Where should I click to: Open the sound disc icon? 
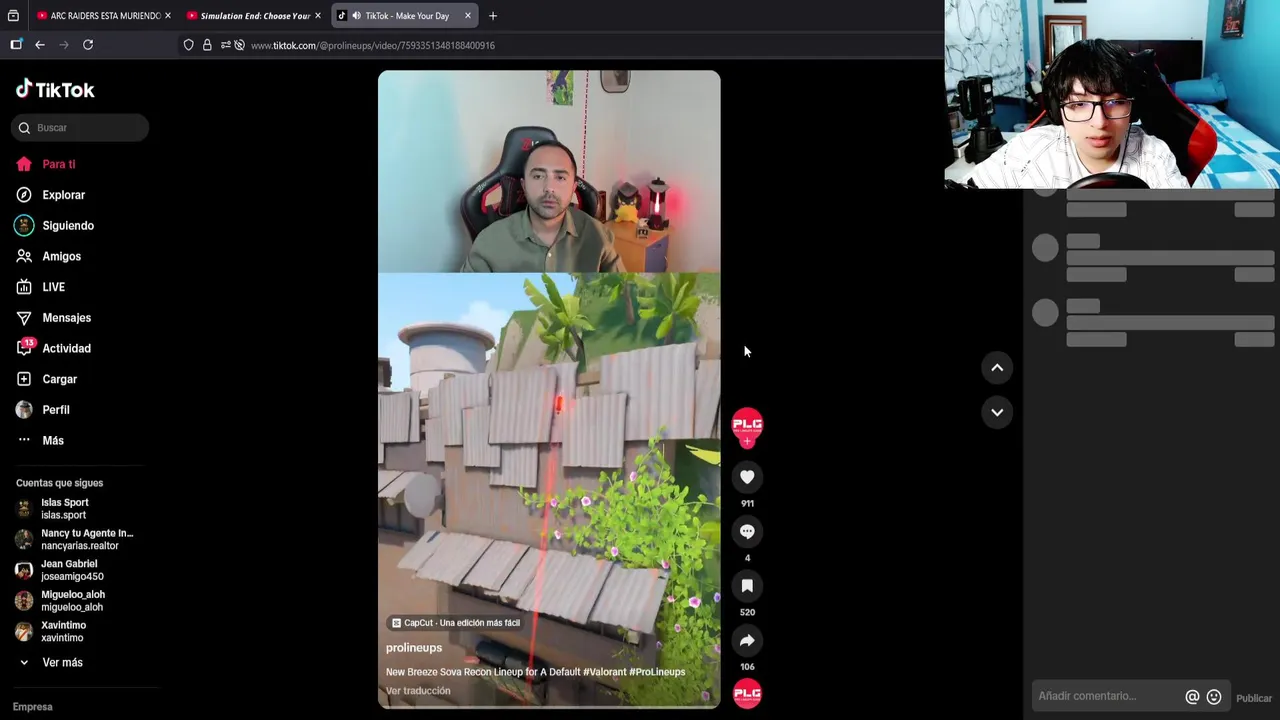point(747,694)
